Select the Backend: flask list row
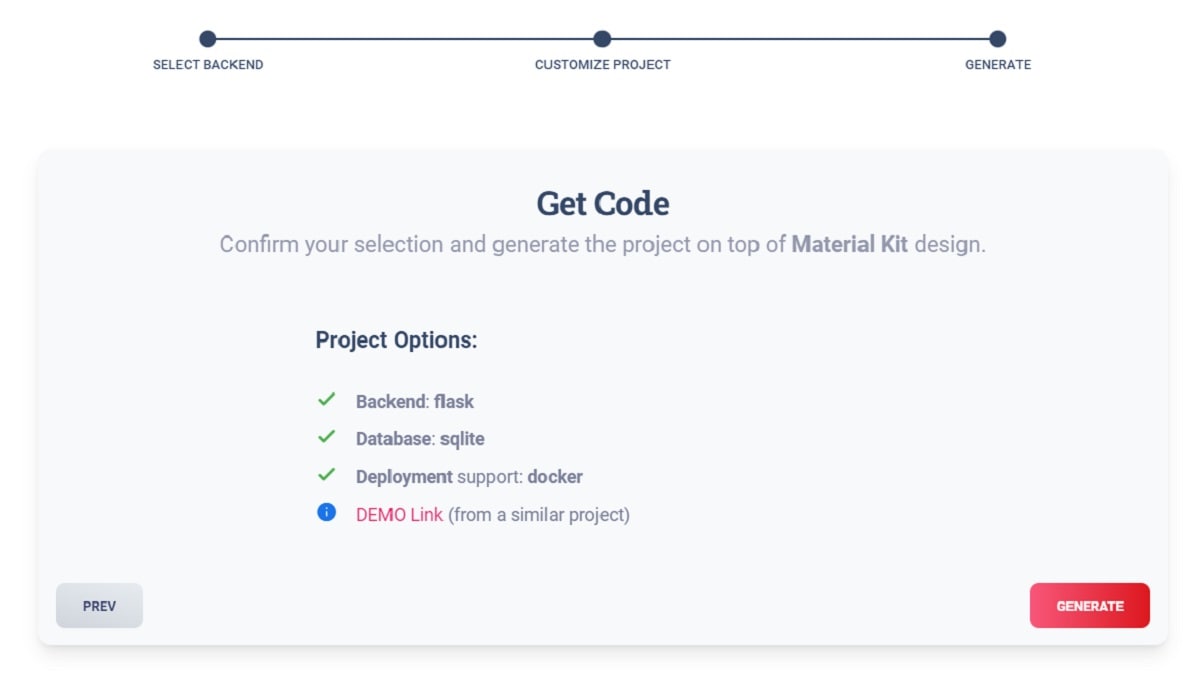This screenshot has height=682, width=1200. point(415,401)
